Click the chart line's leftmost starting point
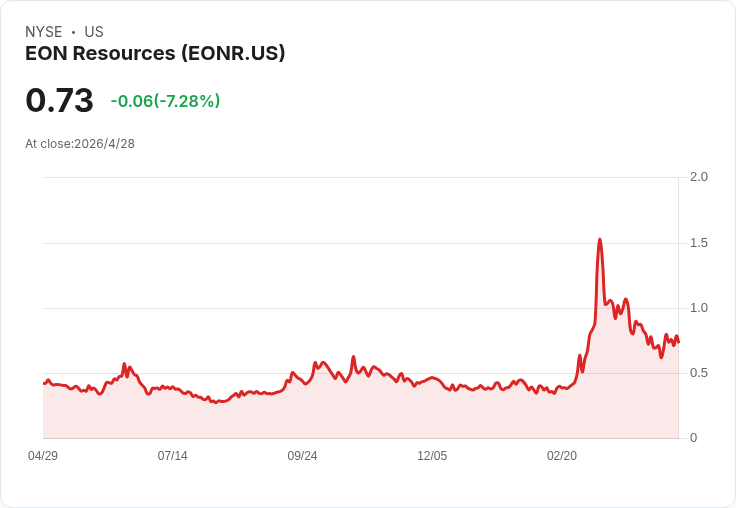Screen dimensions: 736x508 point(44,383)
